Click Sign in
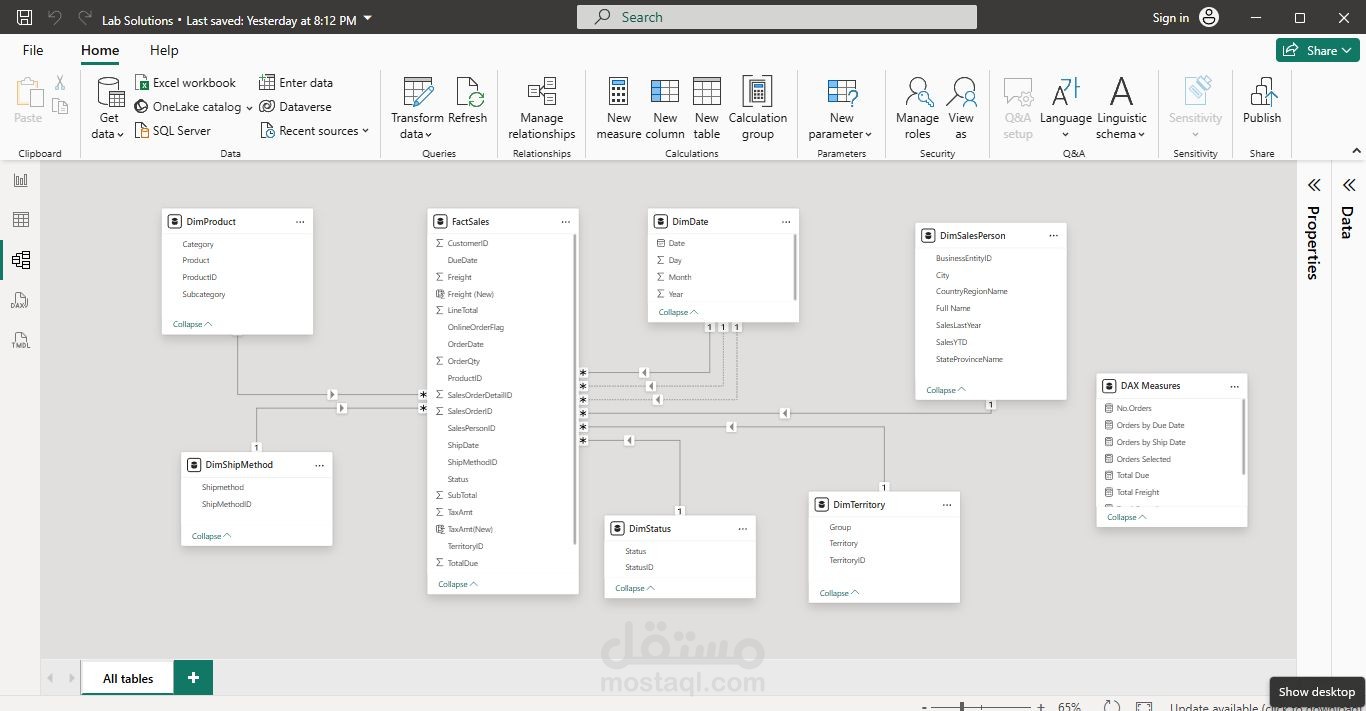 point(1170,18)
